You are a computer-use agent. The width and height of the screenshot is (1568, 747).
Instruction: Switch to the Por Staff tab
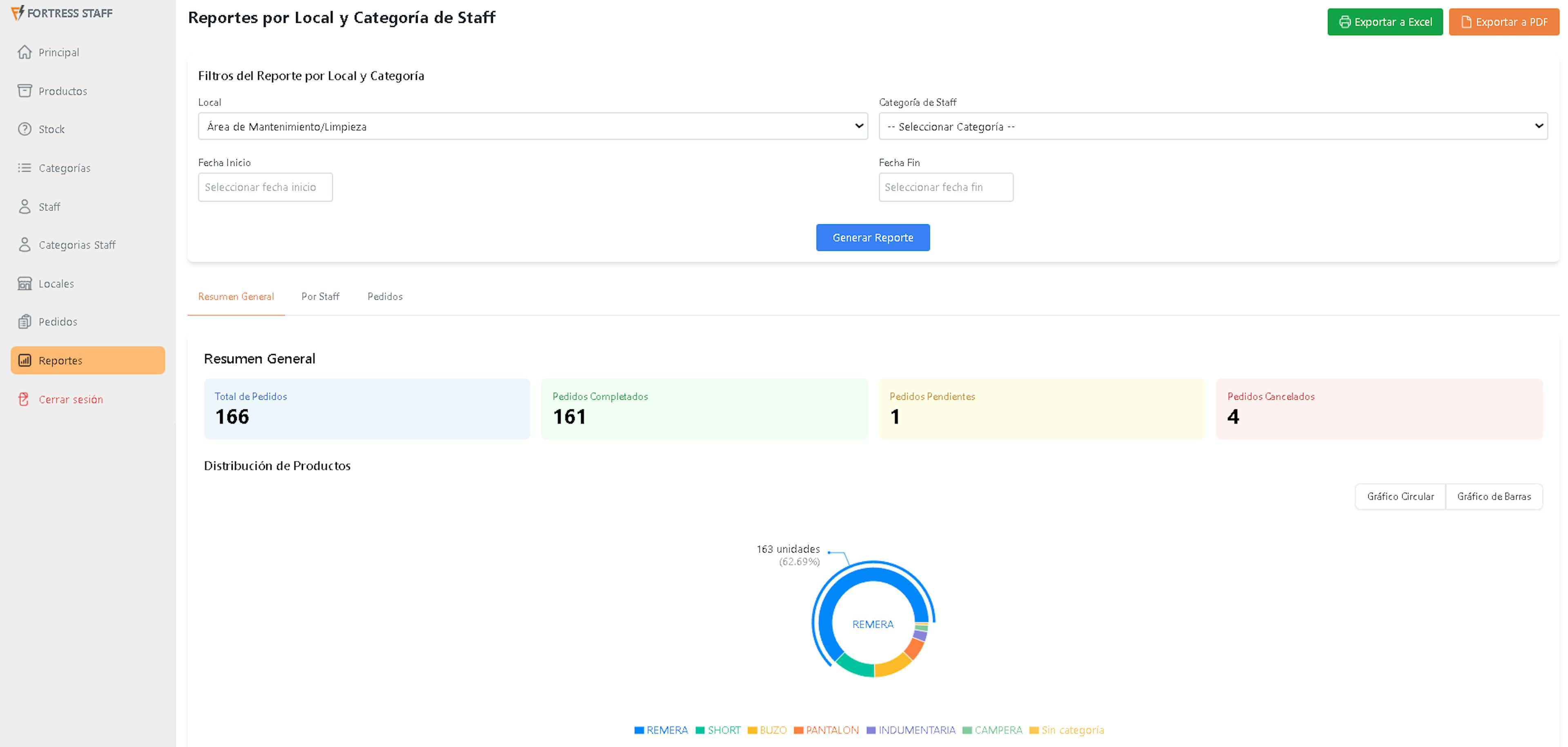[x=320, y=297]
